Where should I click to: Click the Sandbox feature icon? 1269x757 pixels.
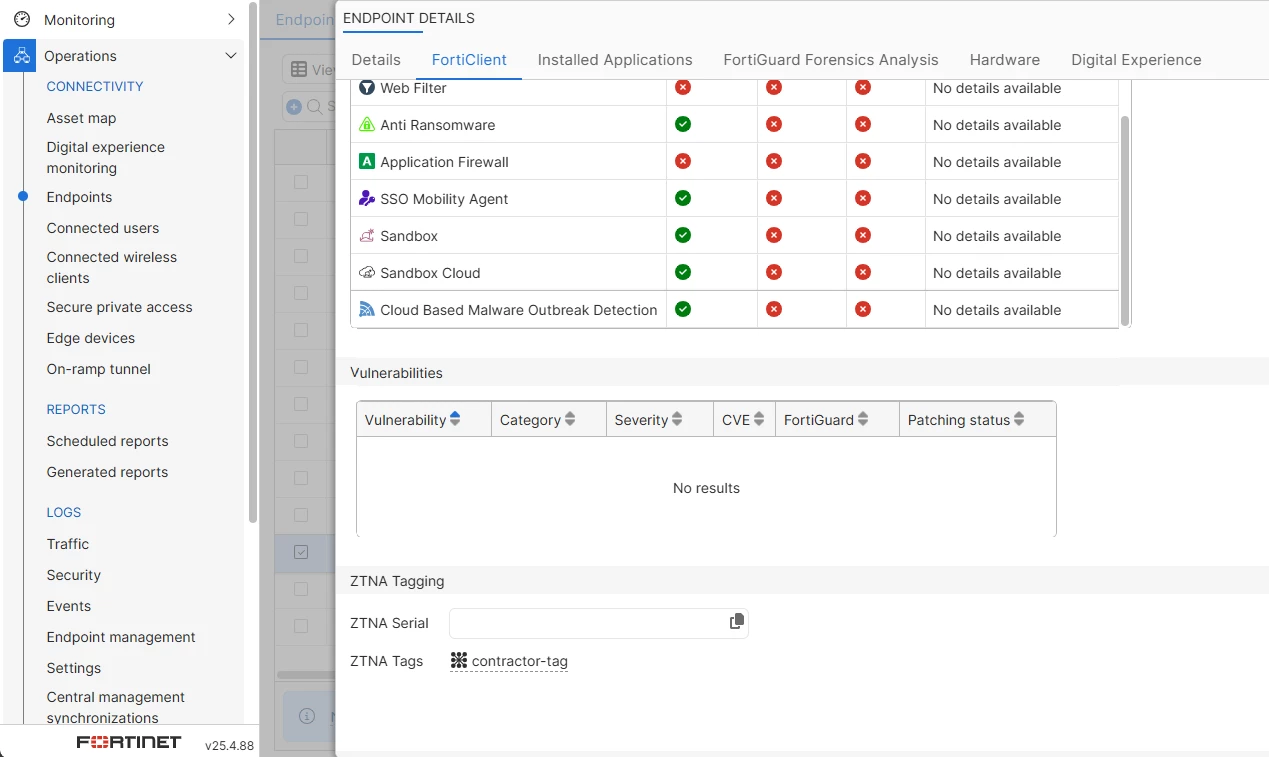(x=367, y=236)
